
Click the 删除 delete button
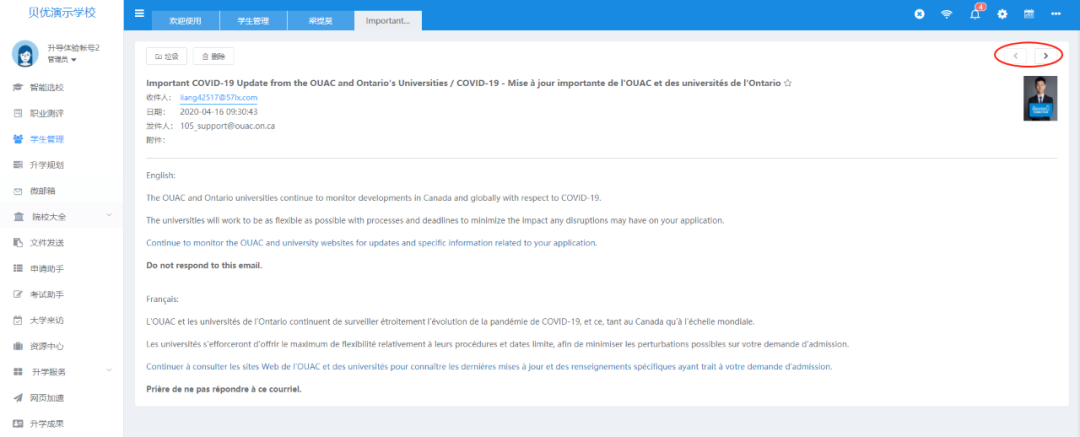point(213,56)
